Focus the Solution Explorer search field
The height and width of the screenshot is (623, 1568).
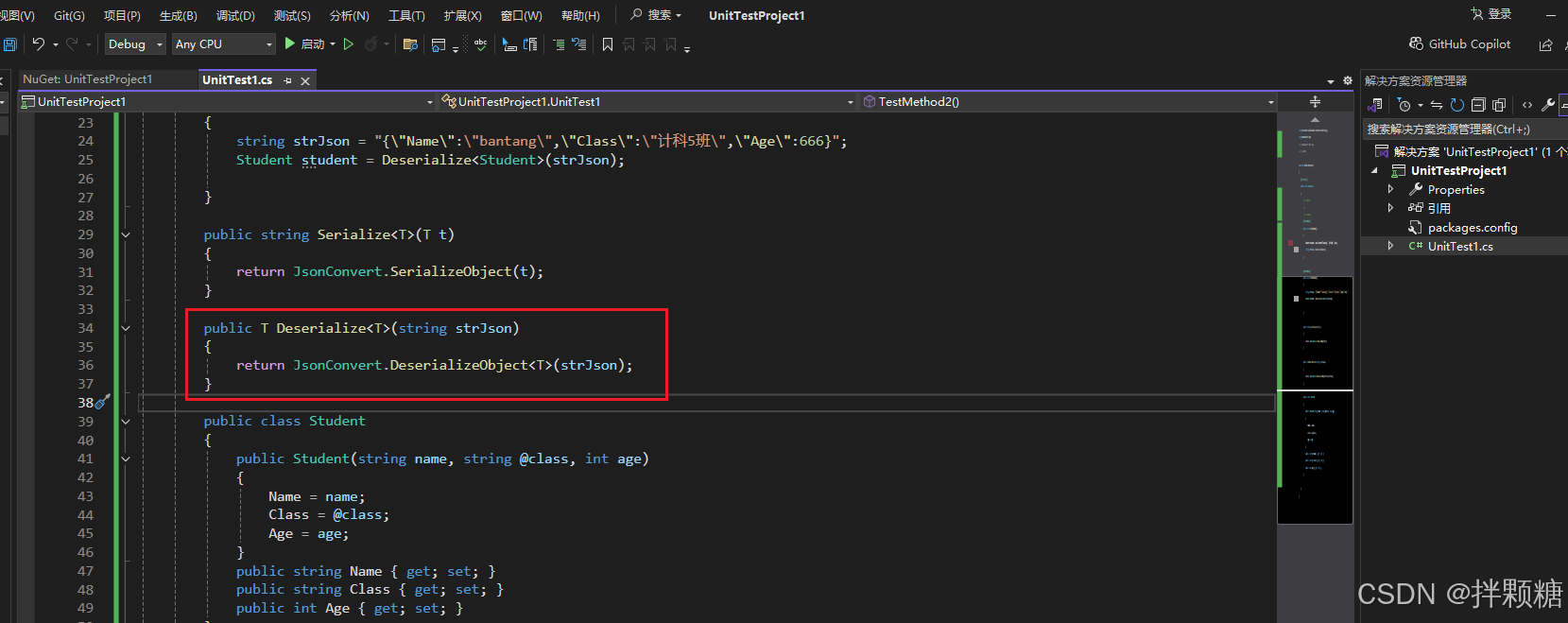click(x=1463, y=129)
